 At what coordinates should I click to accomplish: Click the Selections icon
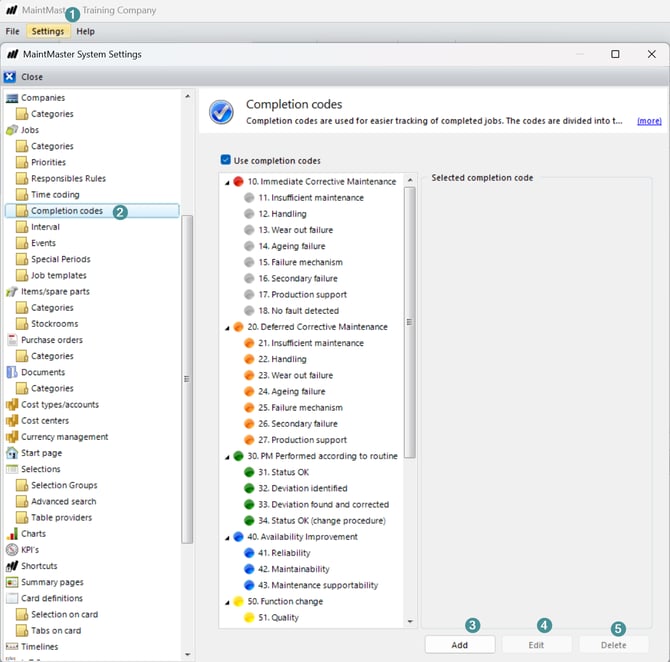coord(12,469)
